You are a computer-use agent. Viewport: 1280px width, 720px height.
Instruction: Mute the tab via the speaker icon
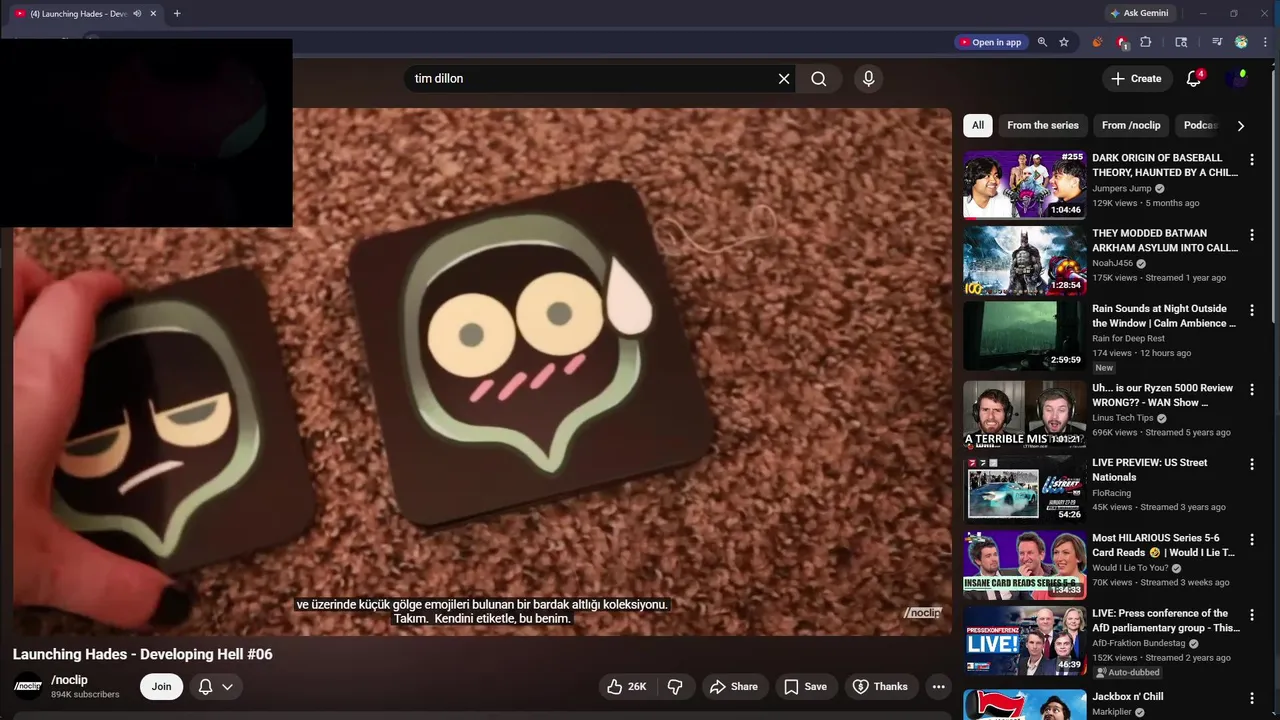(x=137, y=14)
